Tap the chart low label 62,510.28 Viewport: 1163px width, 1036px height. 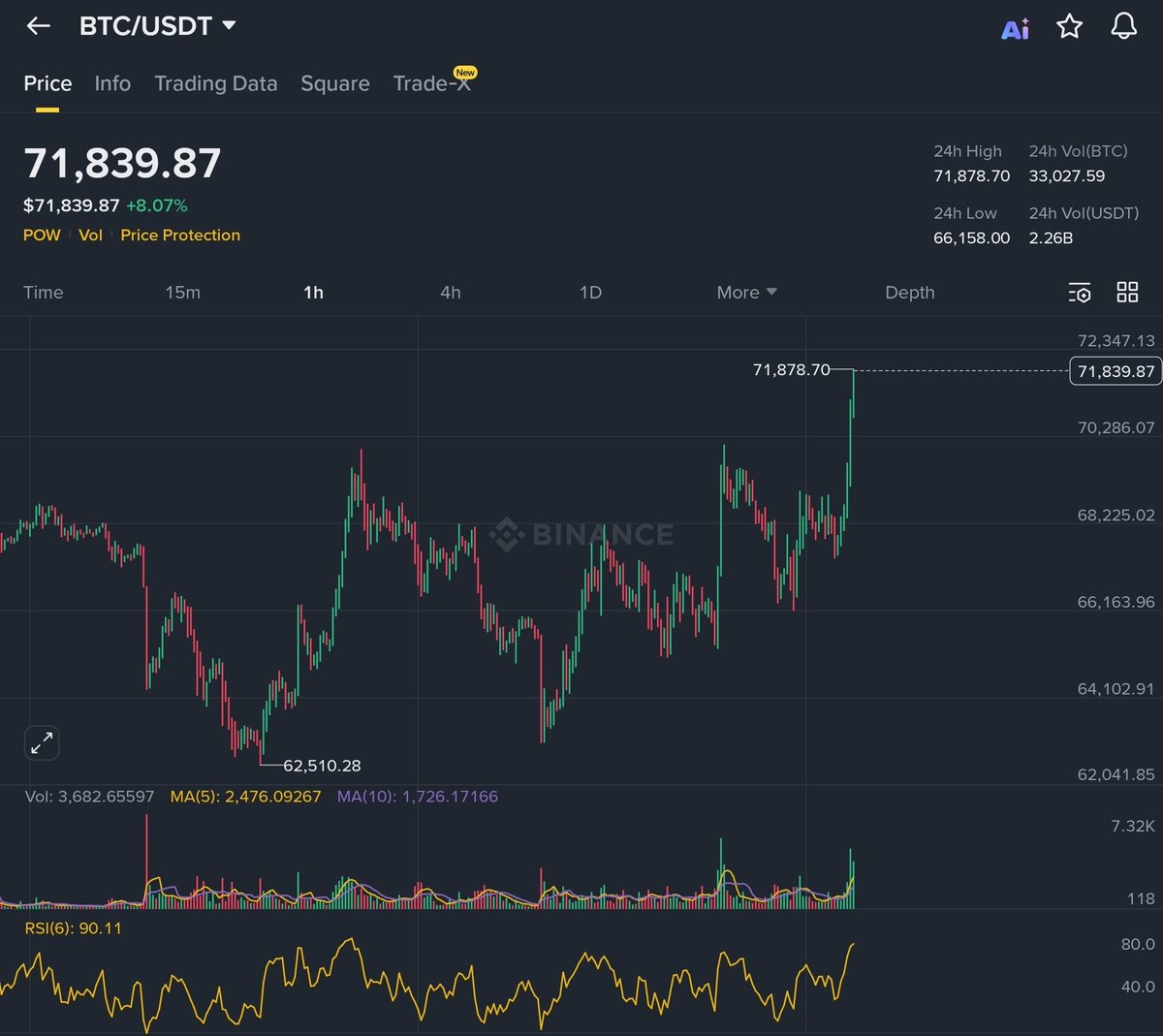(x=322, y=765)
